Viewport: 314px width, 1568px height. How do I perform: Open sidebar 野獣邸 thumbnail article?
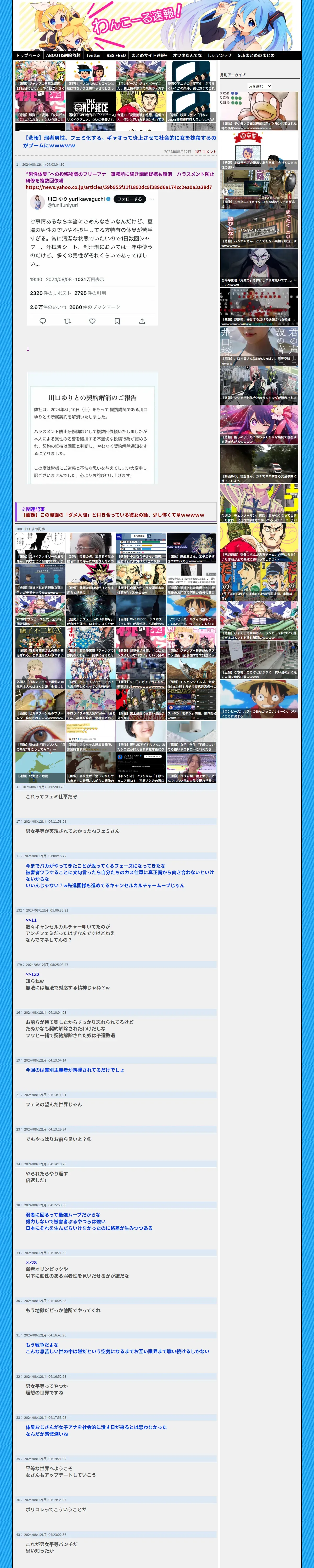(x=259, y=307)
